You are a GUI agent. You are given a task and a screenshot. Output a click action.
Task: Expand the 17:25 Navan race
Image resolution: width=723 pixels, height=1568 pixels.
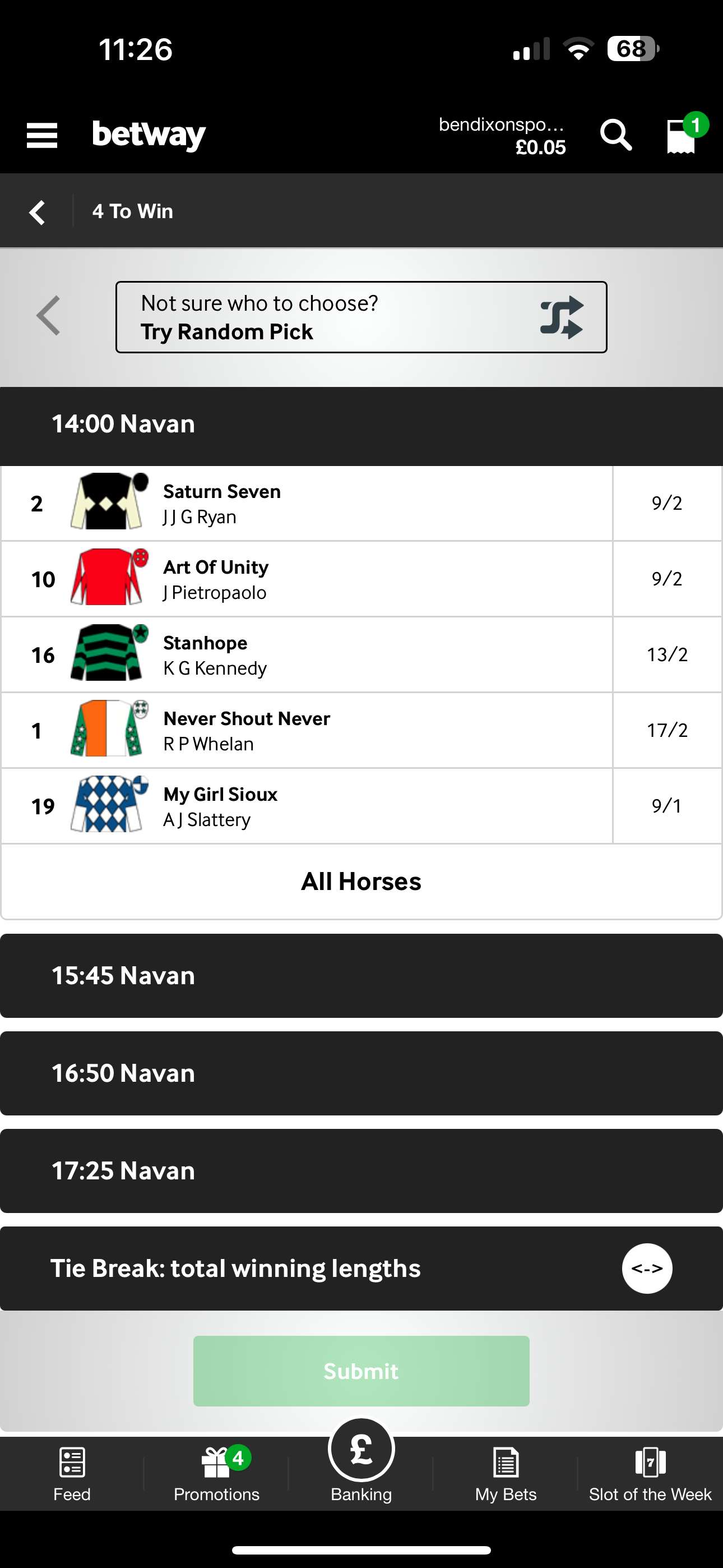[361, 1170]
